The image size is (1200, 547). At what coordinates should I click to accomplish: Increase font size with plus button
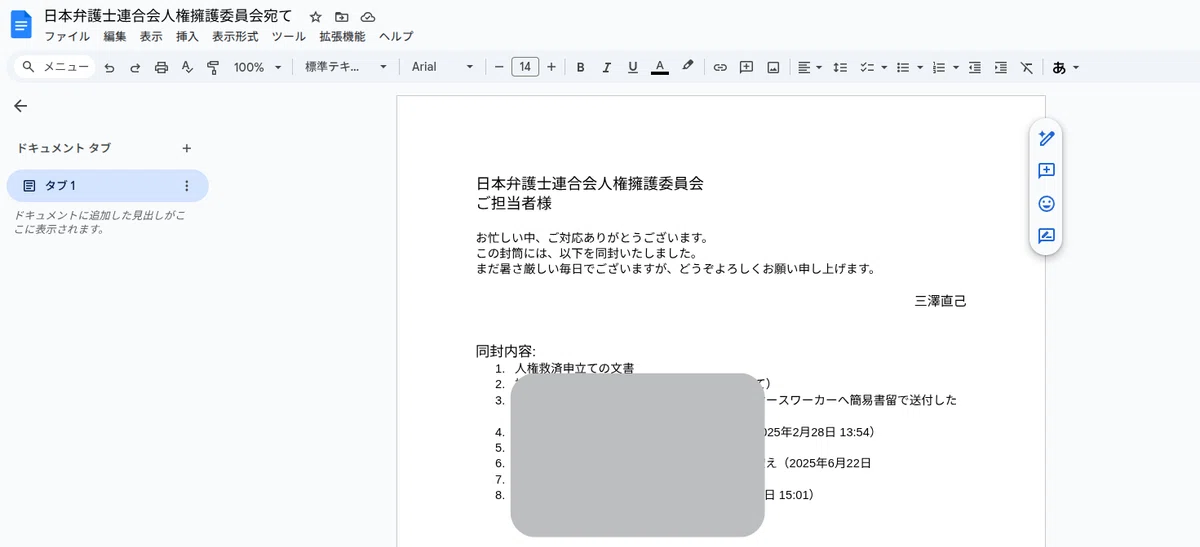[551, 67]
